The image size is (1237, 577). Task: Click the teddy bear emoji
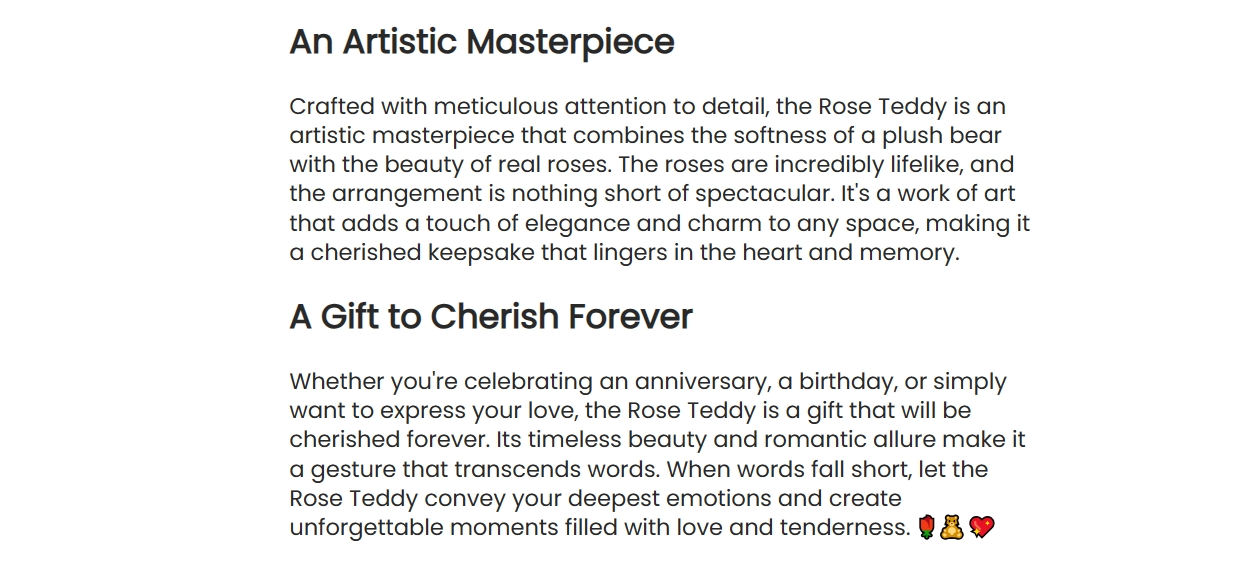(x=952, y=527)
